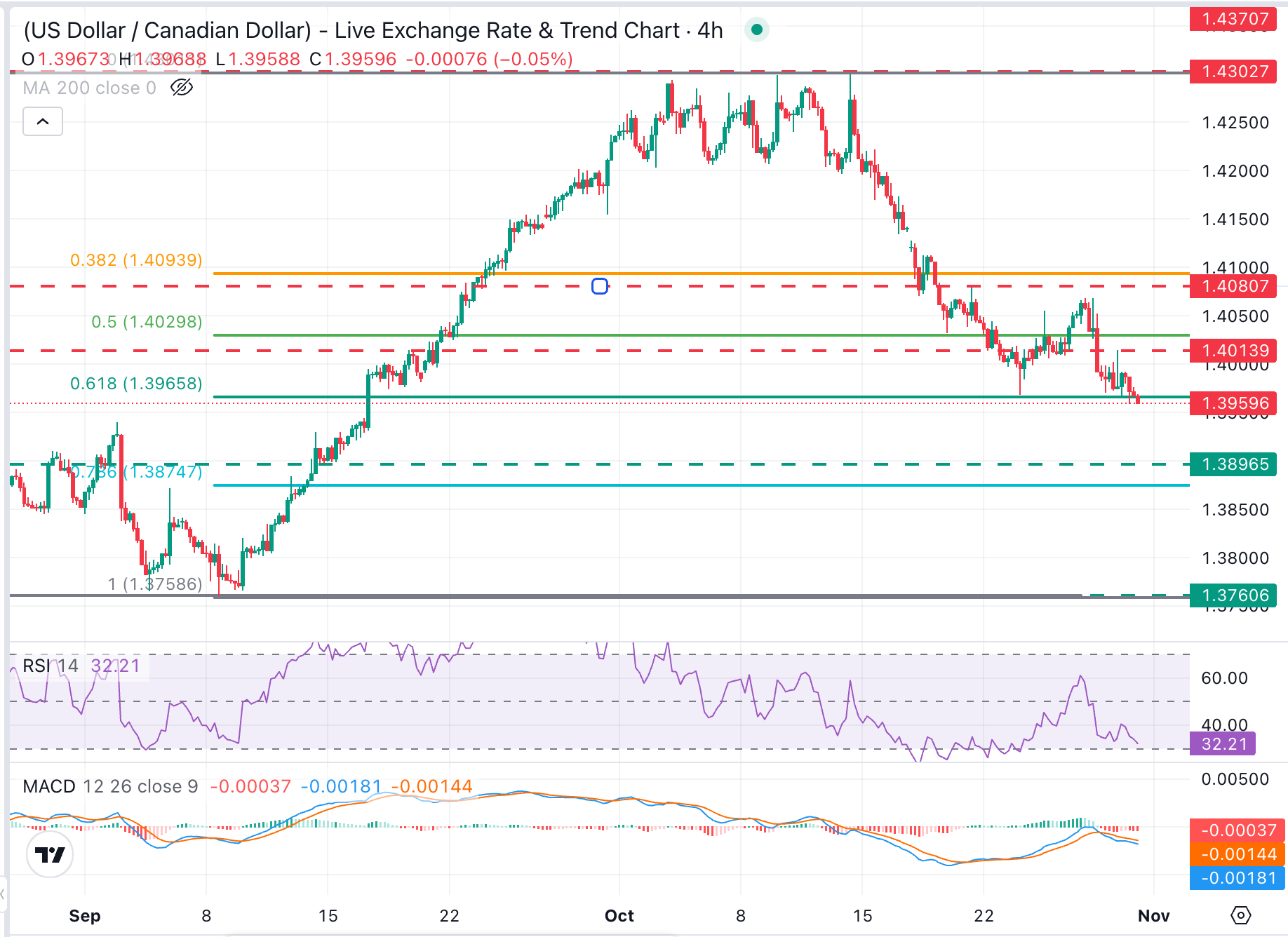This screenshot has width=1288, height=937.
Task: Click orange MACD signal label -0.00144
Action: pos(1237,854)
